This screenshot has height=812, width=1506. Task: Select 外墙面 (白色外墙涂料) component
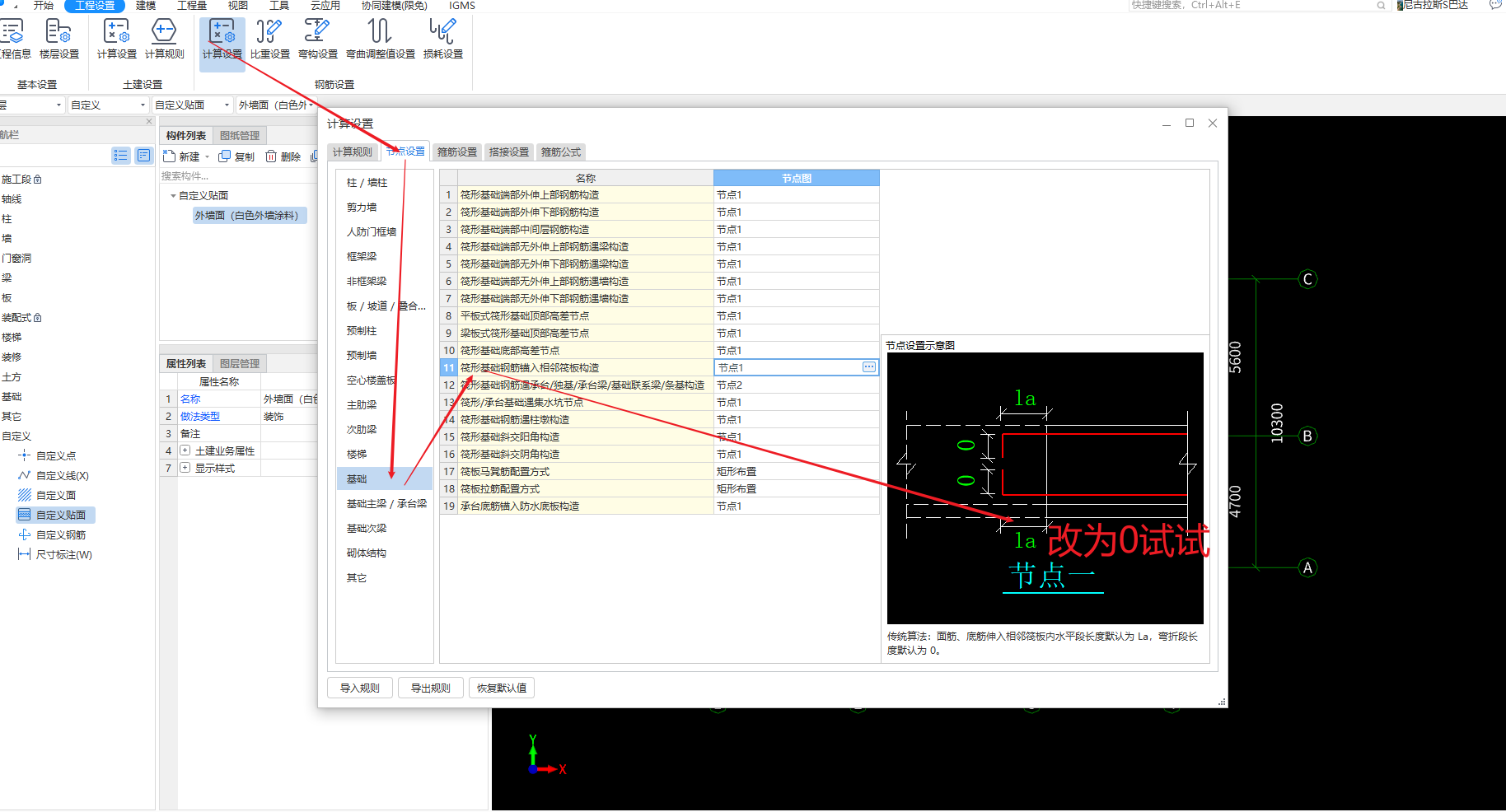point(248,216)
